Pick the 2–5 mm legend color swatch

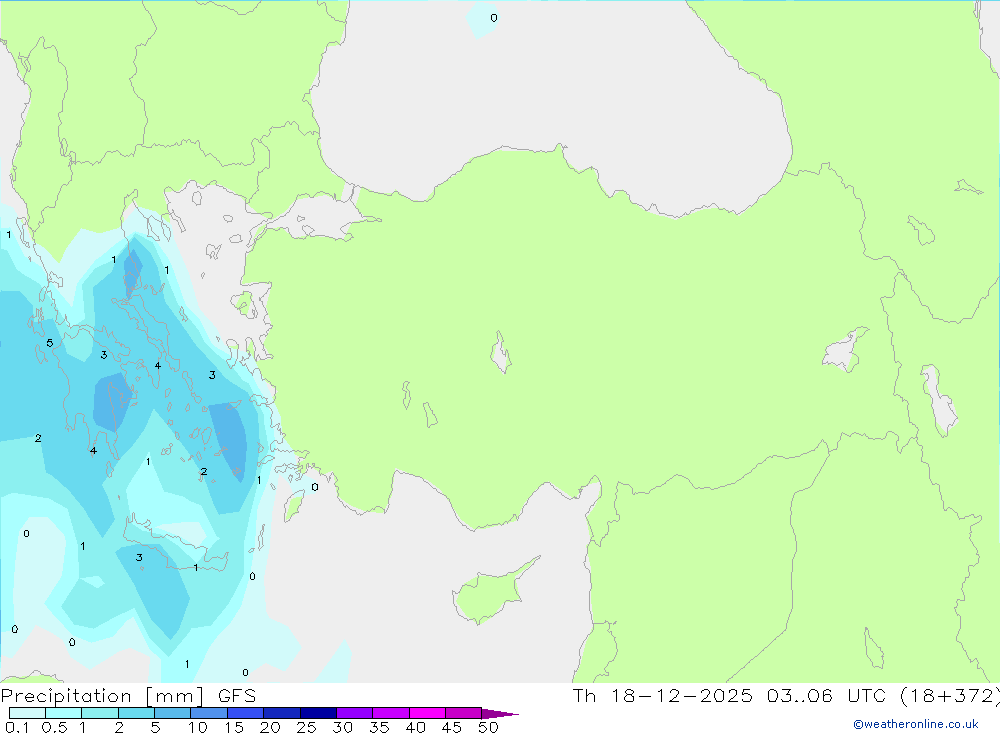pos(136,713)
